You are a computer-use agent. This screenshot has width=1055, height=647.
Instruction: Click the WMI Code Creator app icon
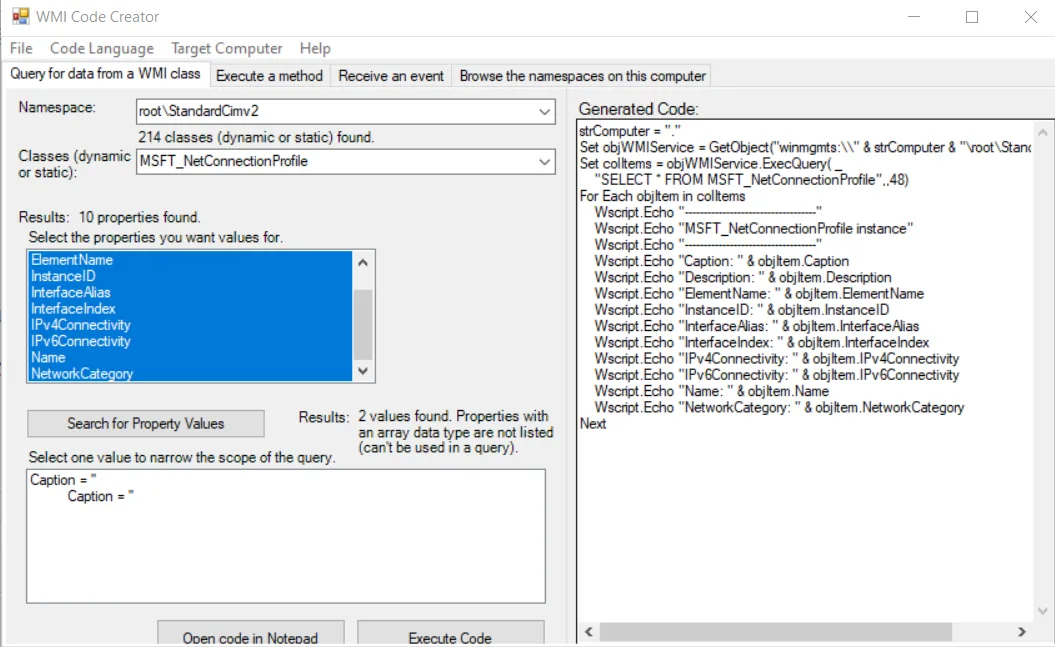pyautogui.click(x=20, y=16)
